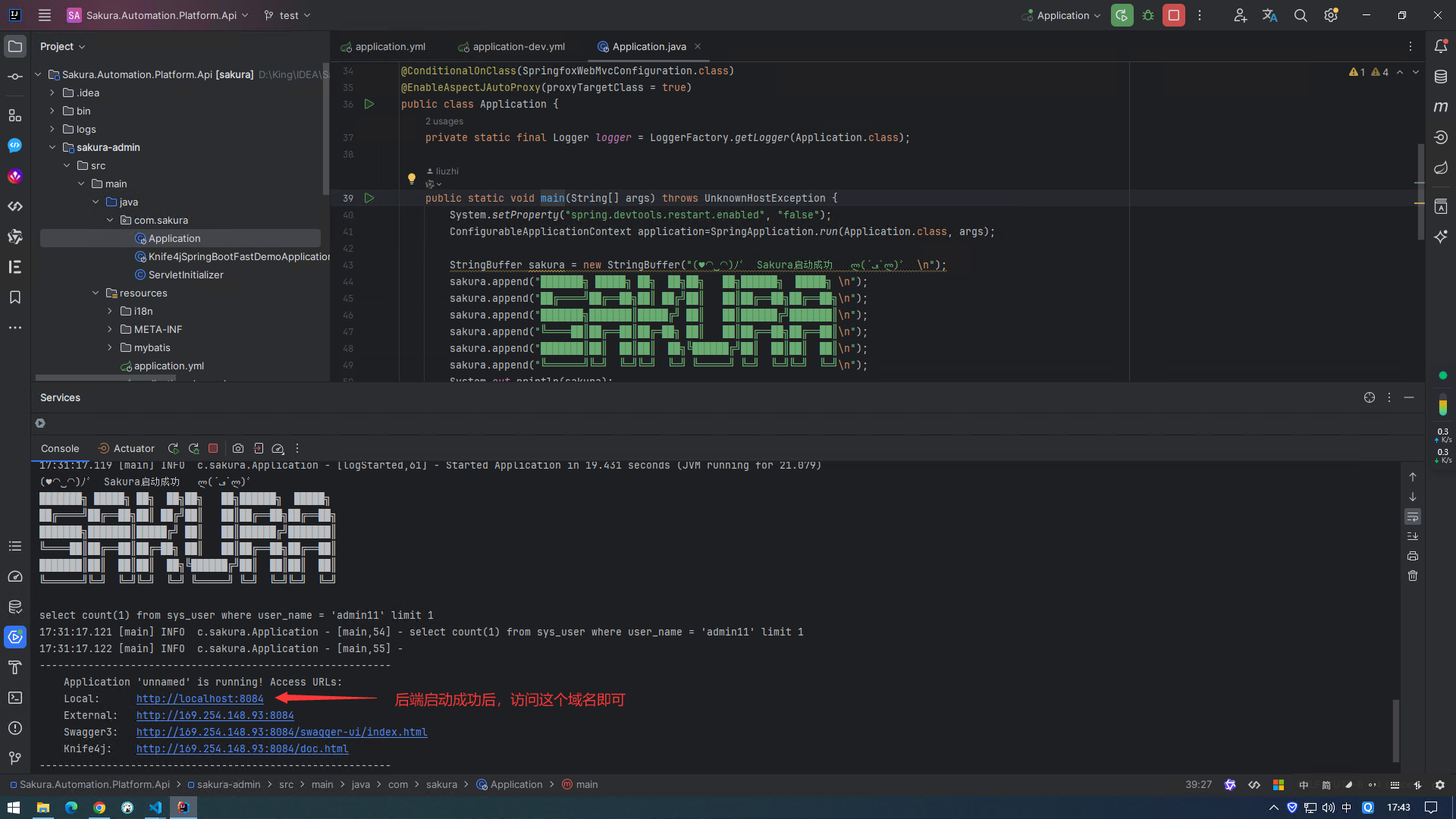Viewport: 1456px width, 819px height.
Task: Open http://localhost:8084 link
Action: pyautogui.click(x=200, y=698)
